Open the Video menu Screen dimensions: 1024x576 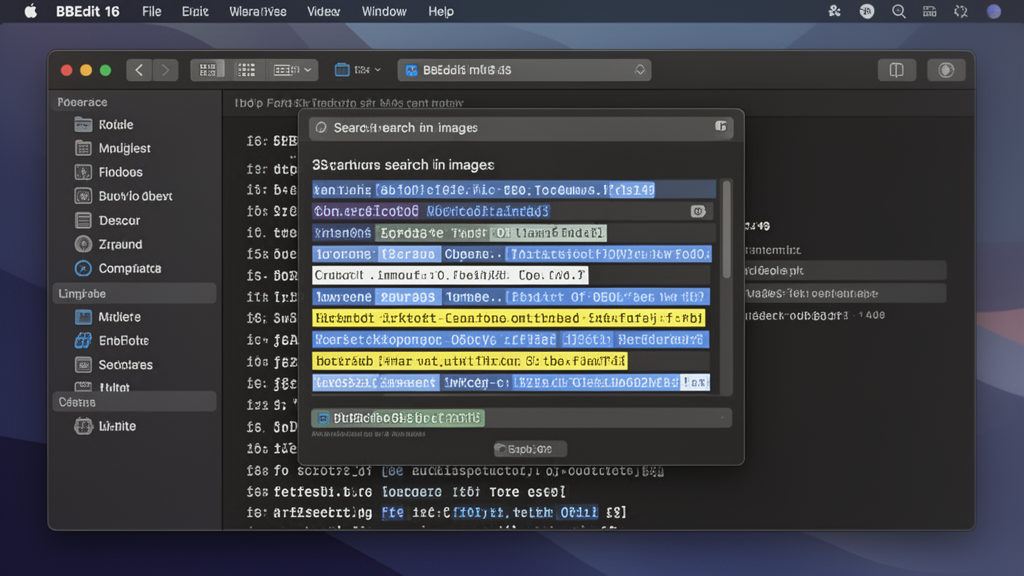[x=324, y=11]
